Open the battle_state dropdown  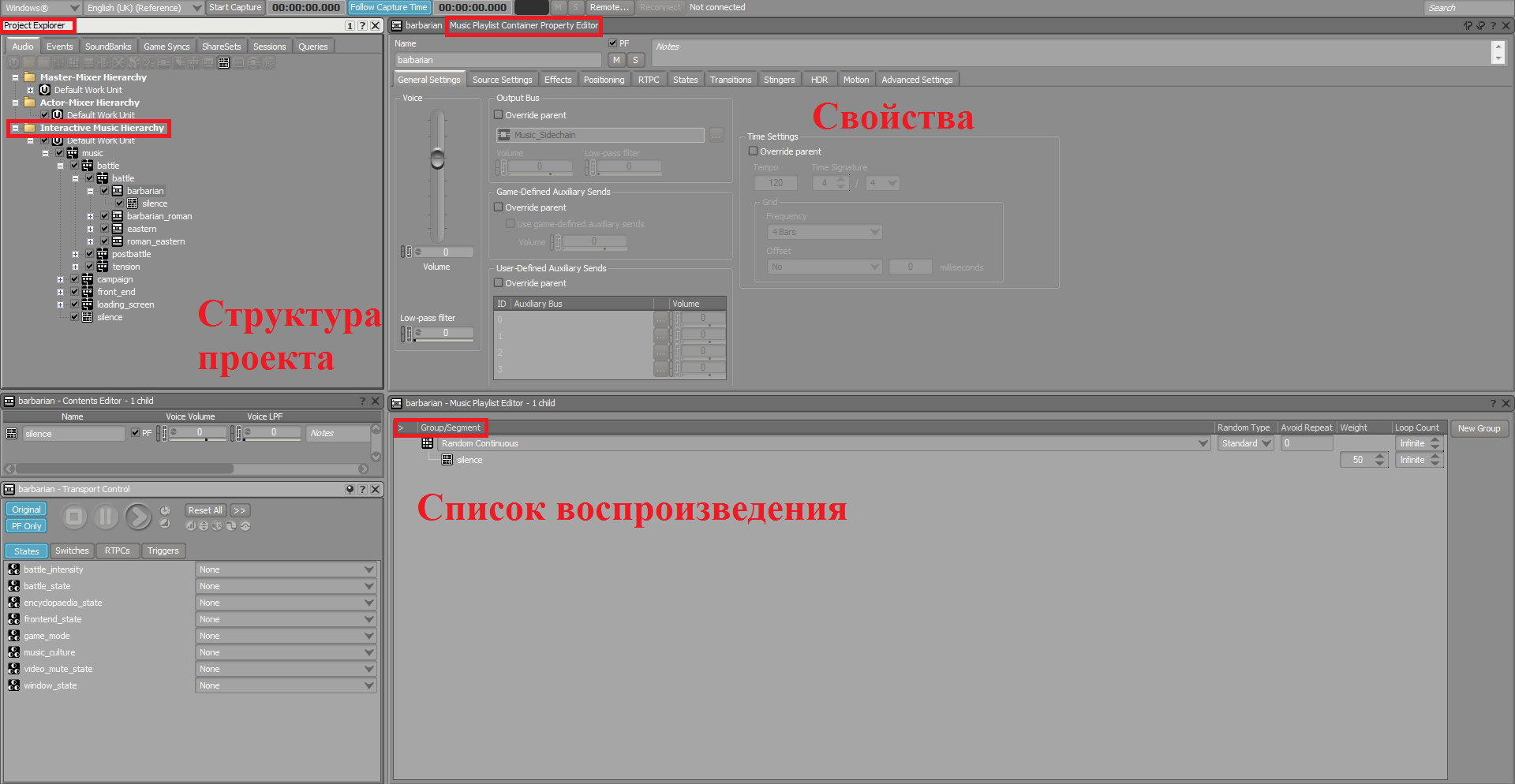(368, 586)
